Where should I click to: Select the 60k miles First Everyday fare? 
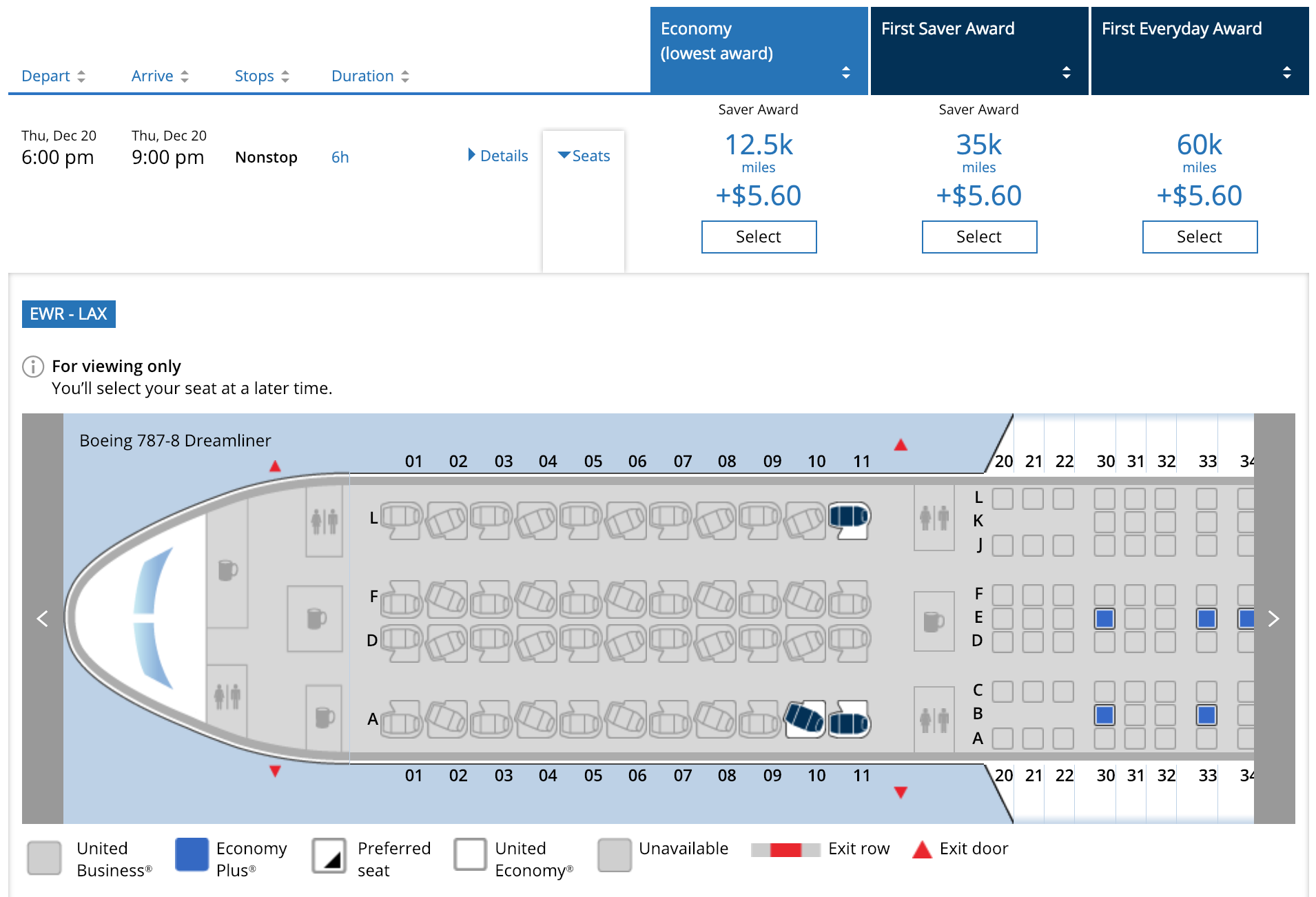pos(1200,237)
